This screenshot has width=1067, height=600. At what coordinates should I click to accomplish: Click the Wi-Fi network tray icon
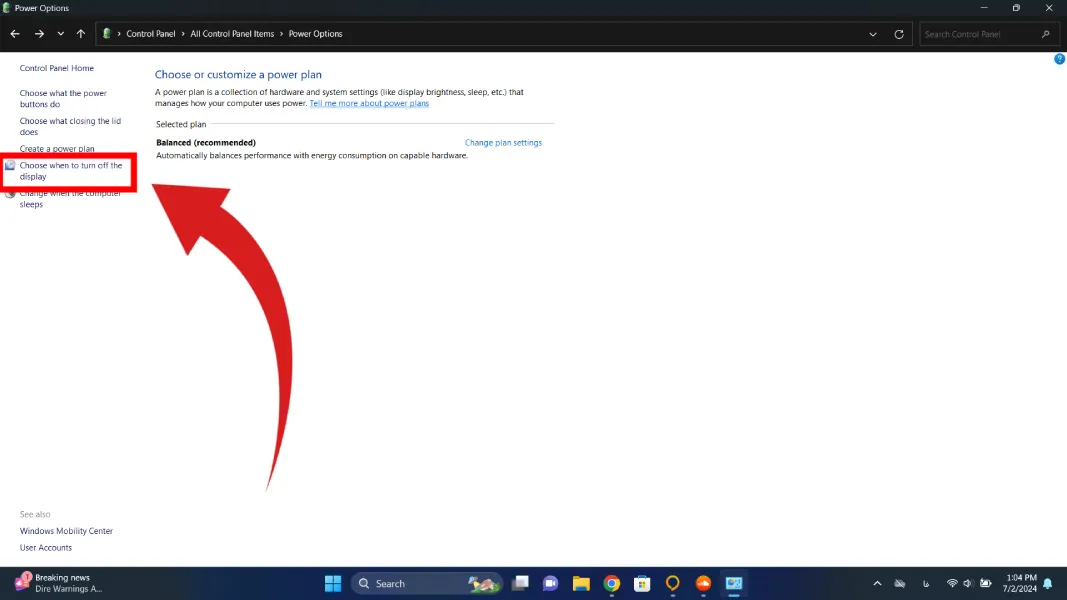coord(952,583)
